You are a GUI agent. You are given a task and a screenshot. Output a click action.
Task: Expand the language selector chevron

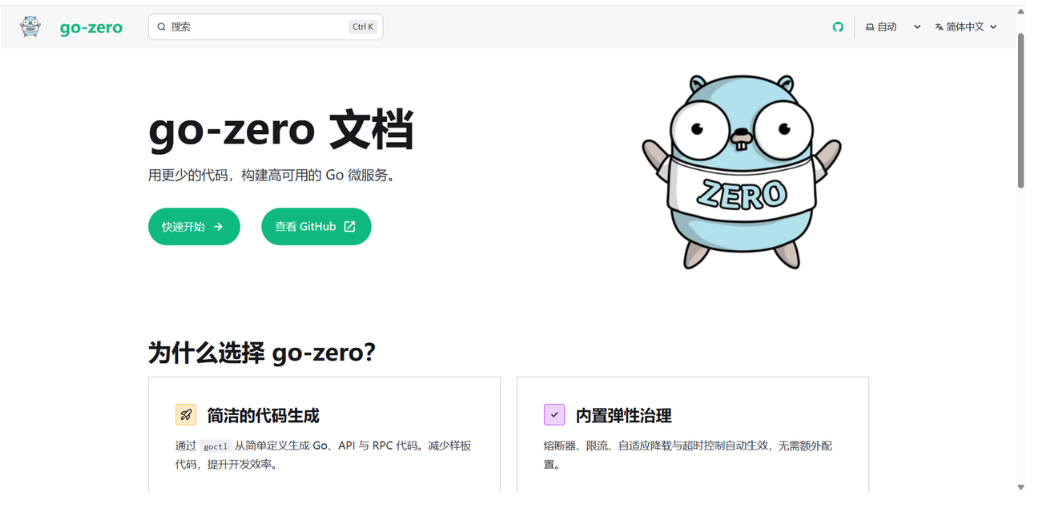pos(993,27)
